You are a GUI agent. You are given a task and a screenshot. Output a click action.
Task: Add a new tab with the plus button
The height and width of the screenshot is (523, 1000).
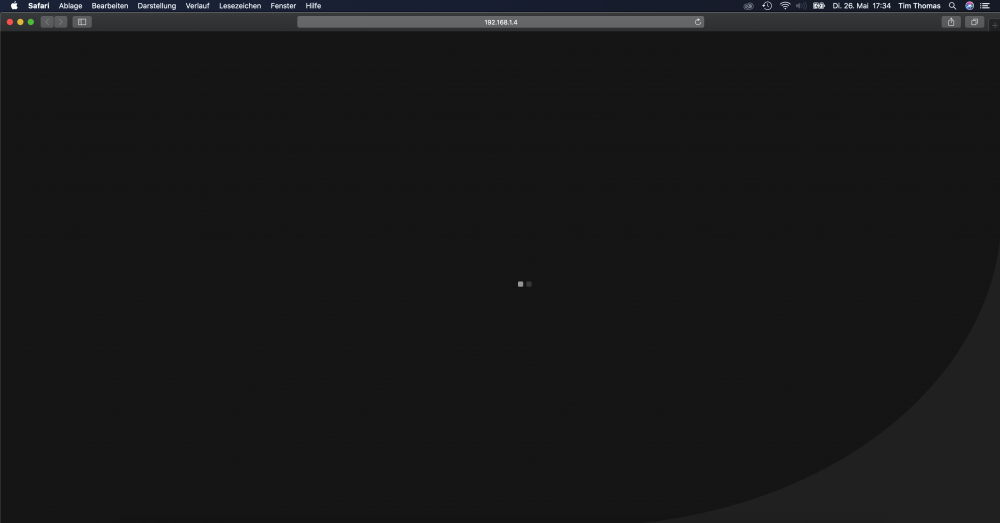tap(994, 25)
